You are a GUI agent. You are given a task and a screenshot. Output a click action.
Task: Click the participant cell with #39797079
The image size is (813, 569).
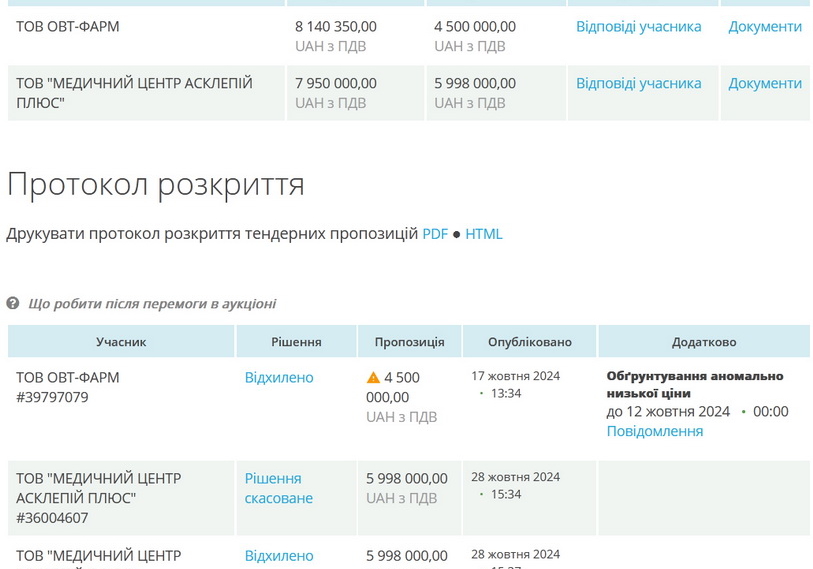click(x=67, y=388)
